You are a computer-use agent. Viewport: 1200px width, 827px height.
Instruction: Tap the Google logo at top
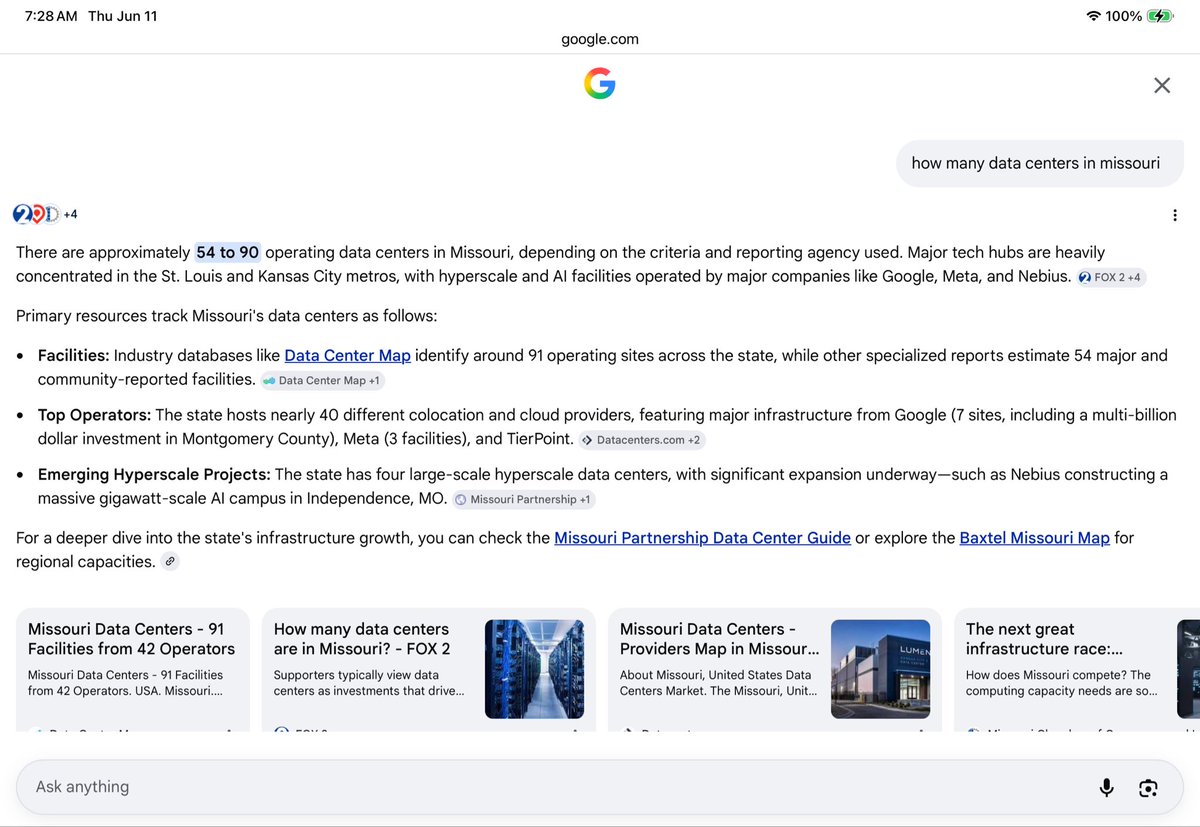coord(600,84)
